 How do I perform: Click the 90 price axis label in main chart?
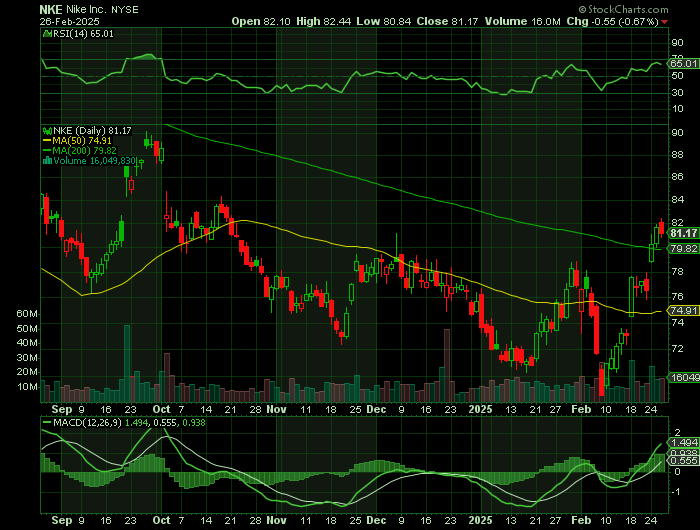(677, 133)
